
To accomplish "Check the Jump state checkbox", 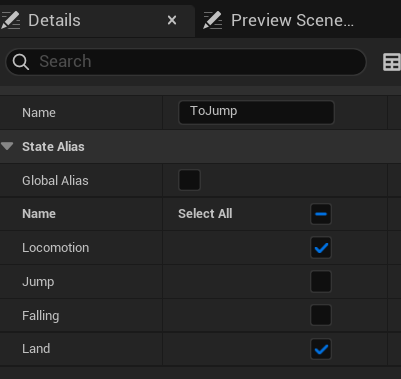I will [321, 282].
